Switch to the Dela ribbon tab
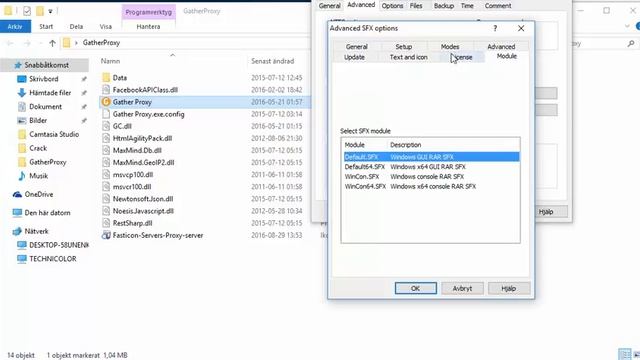 pos(76,27)
